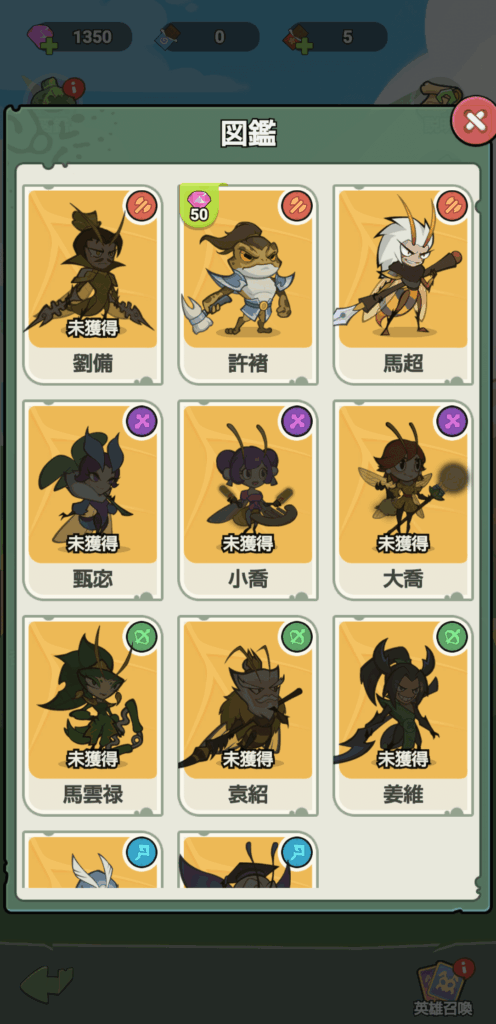The width and height of the screenshot is (496, 1024).
Task: Add purple gems via plus icon
Action: tap(48, 46)
